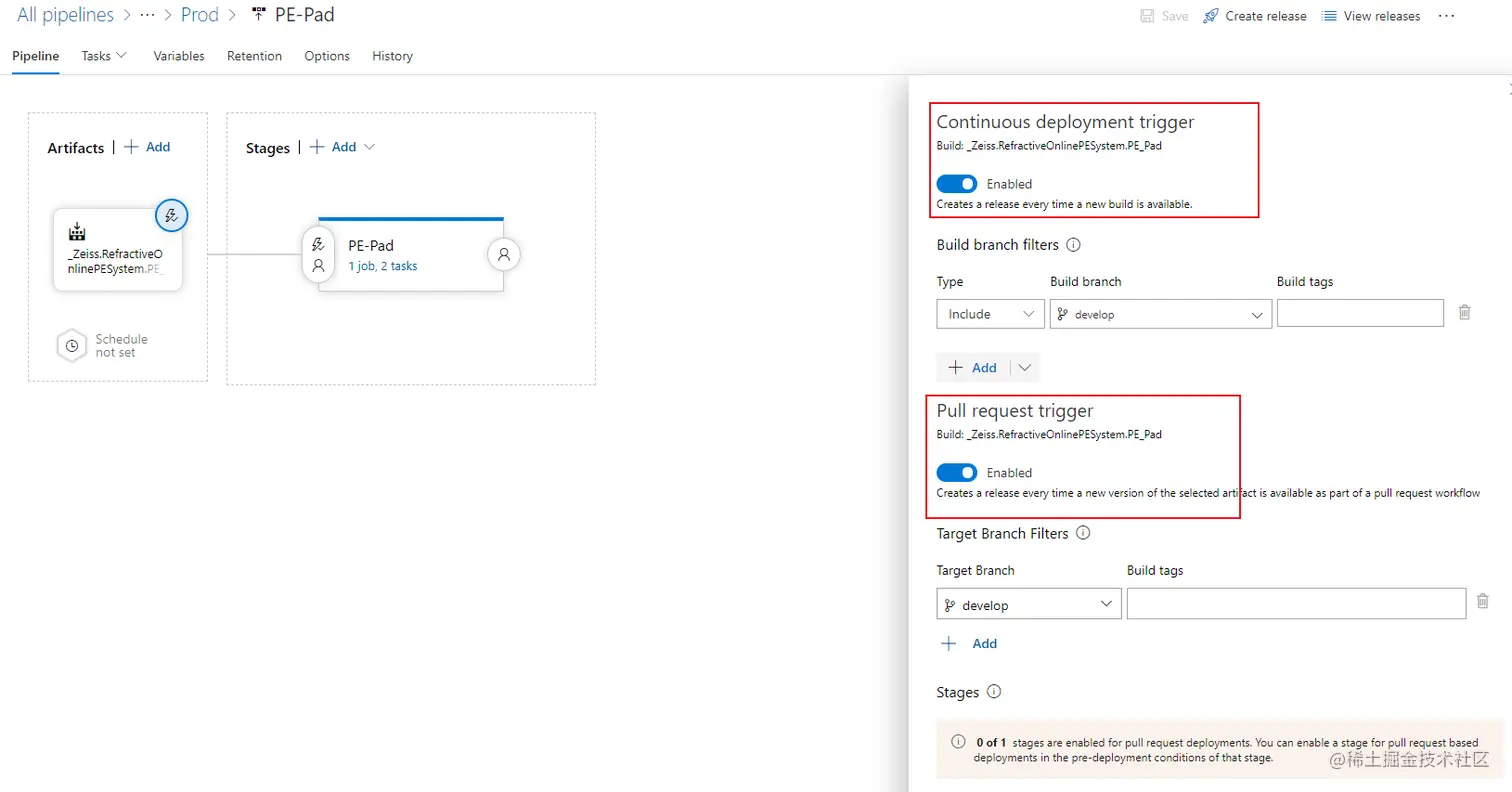Expand the chevron next to build branch Add button

[1025, 368]
